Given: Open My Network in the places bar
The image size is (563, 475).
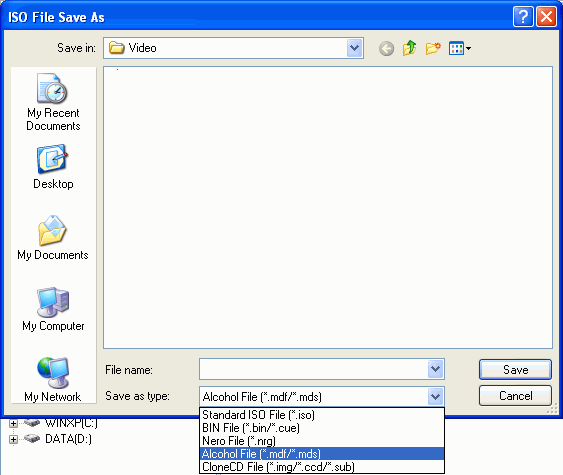Looking at the screenshot, I should [53, 379].
